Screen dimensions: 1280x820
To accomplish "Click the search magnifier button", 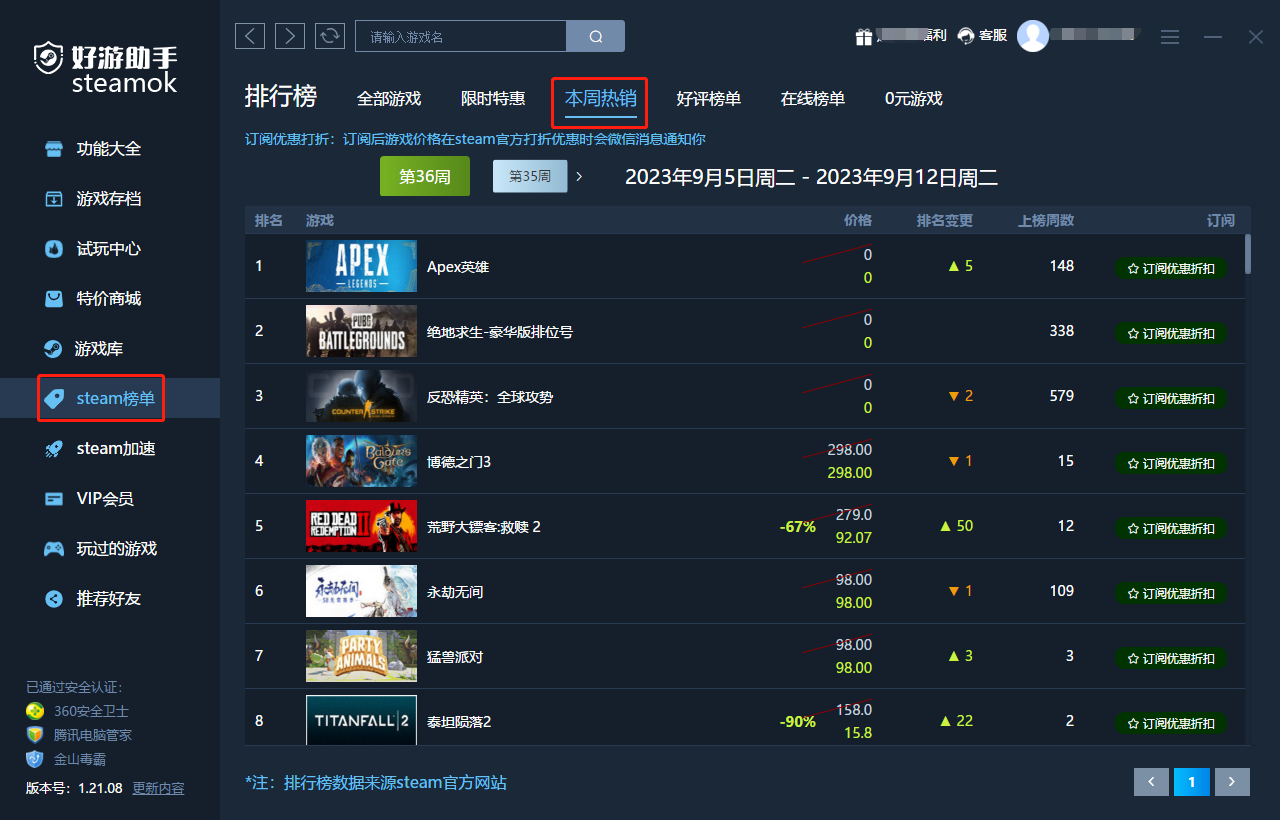I will click(596, 36).
